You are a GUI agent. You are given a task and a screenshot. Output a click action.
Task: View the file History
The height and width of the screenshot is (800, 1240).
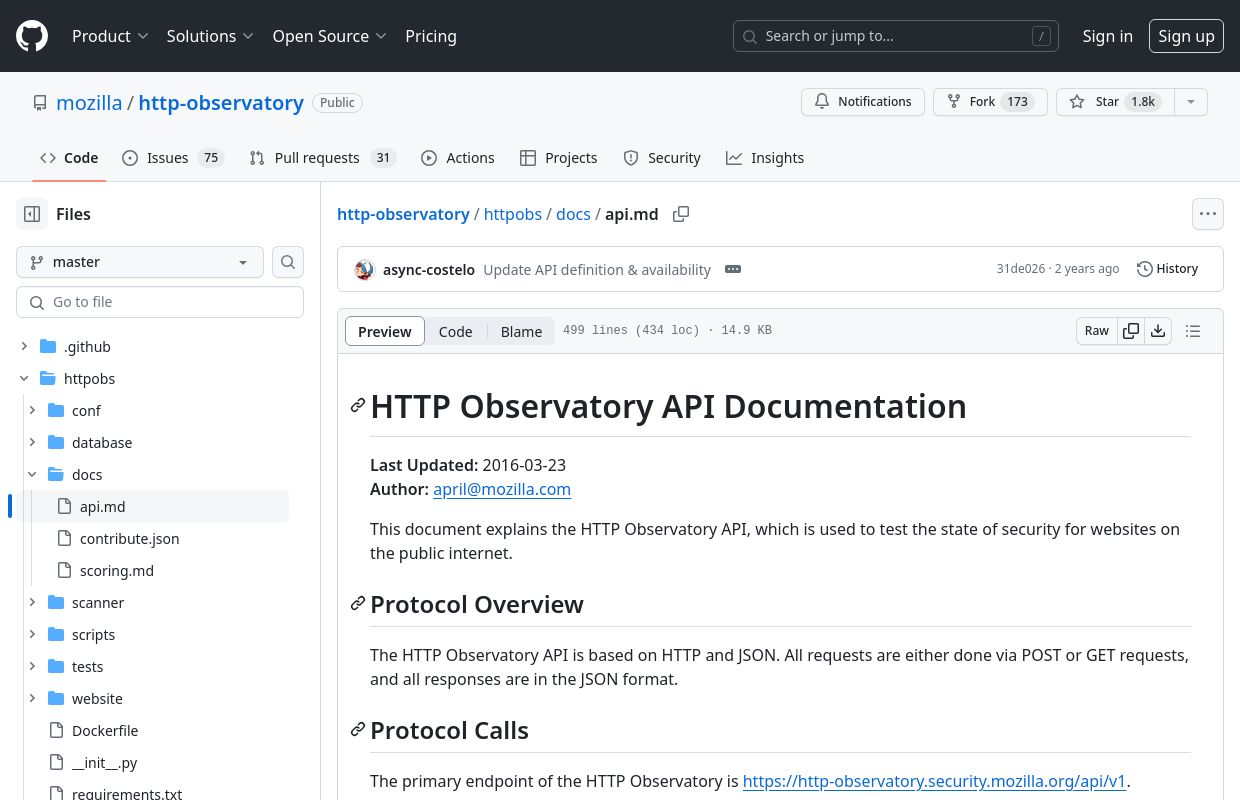tap(1167, 269)
